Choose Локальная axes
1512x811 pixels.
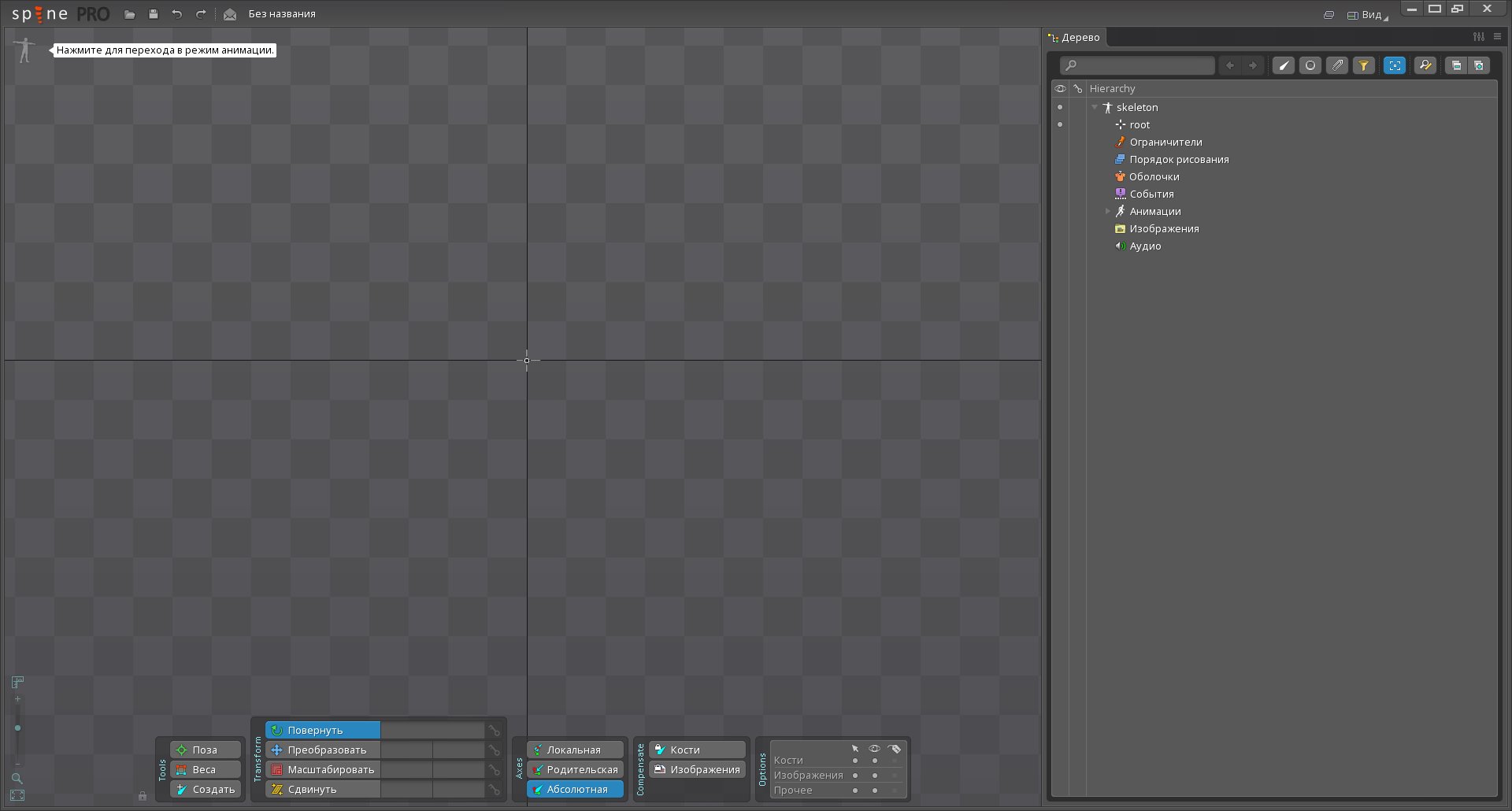(x=575, y=750)
